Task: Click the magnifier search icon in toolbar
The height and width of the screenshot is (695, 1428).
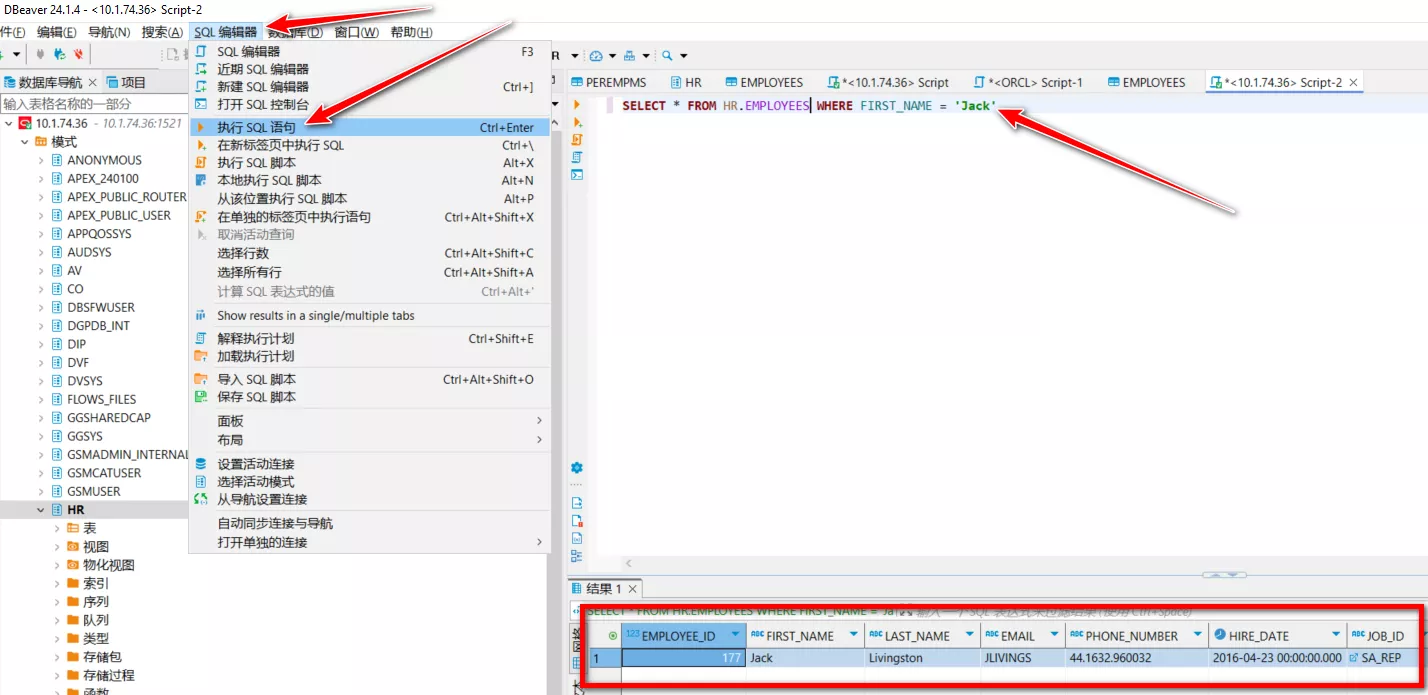Action: (x=667, y=56)
